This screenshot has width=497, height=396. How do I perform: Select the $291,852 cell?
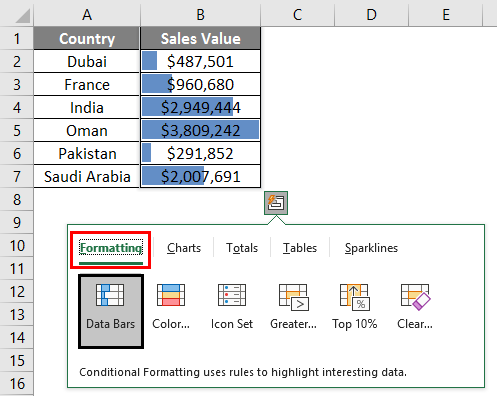[x=200, y=153]
